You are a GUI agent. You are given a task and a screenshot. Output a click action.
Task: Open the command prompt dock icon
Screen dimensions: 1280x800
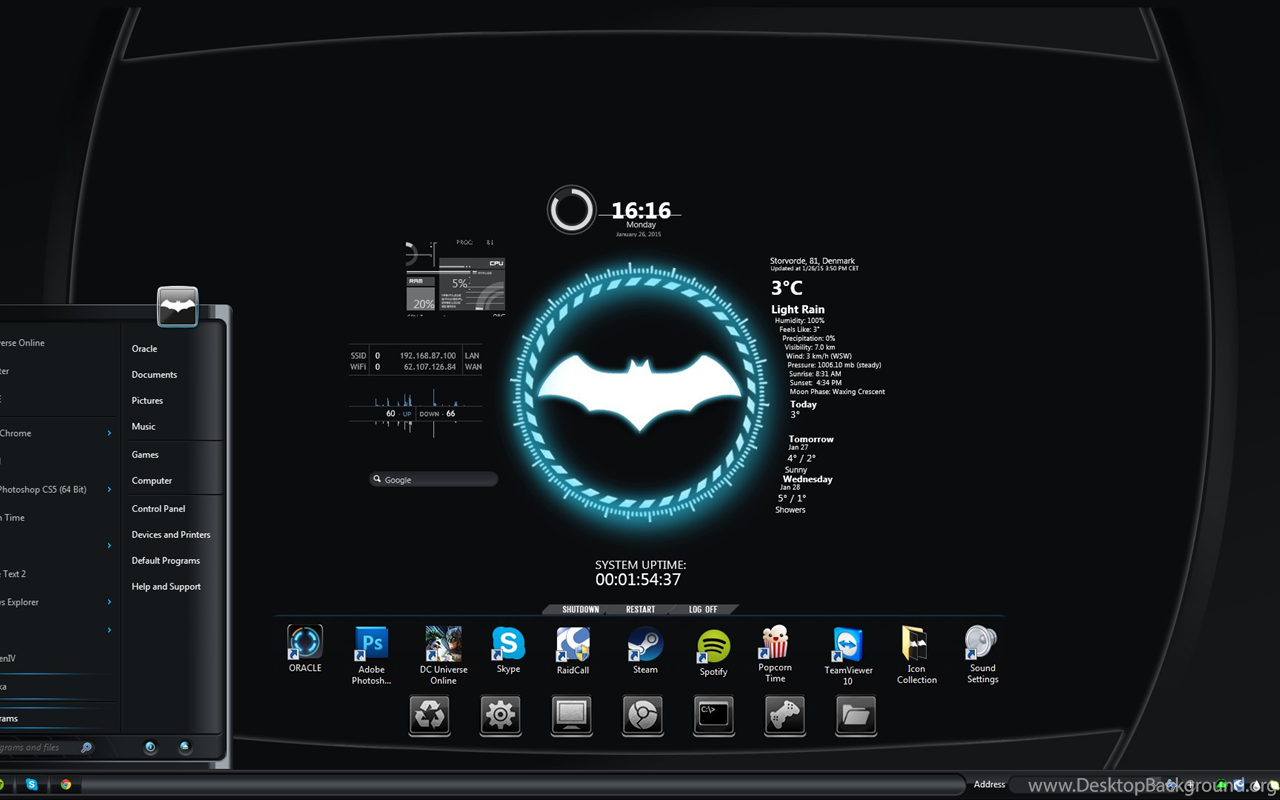(714, 716)
